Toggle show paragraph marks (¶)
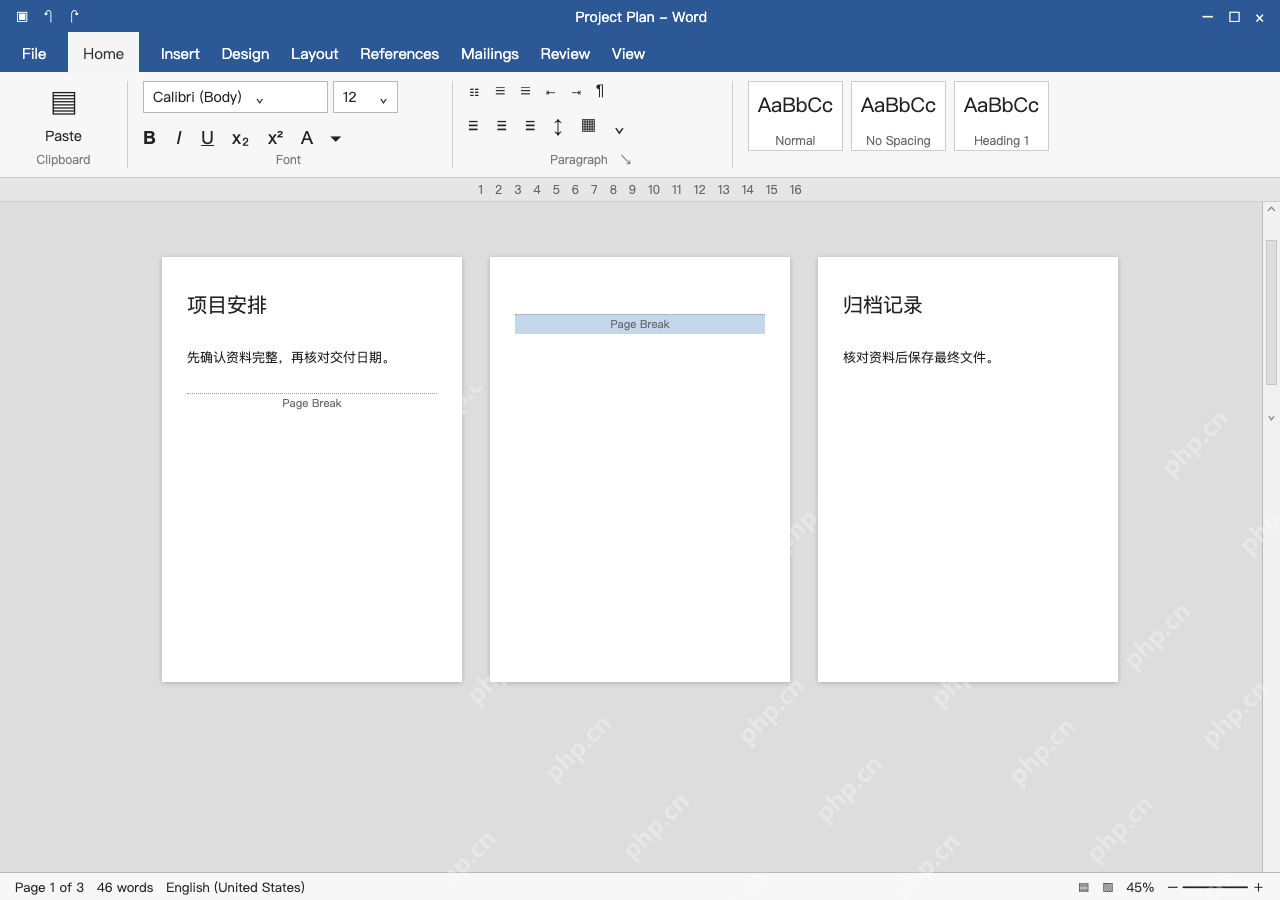Viewport: 1280px width, 900px height. (600, 91)
